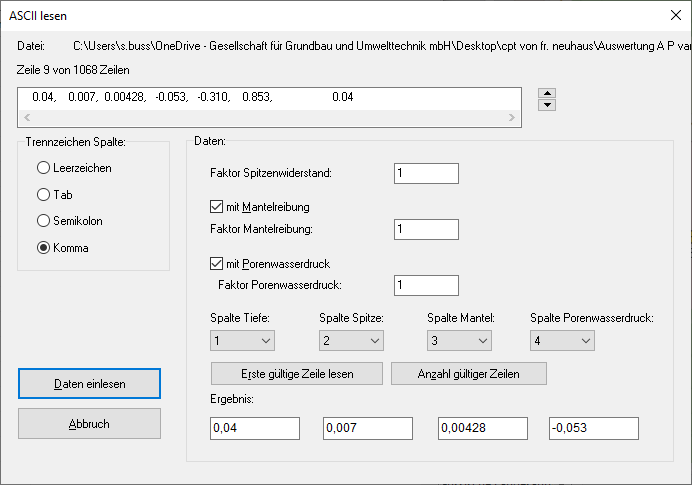This screenshot has width=692, height=485.
Task: Toggle the mit Porenwasserdruck checkbox
Action: click(x=218, y=264)
